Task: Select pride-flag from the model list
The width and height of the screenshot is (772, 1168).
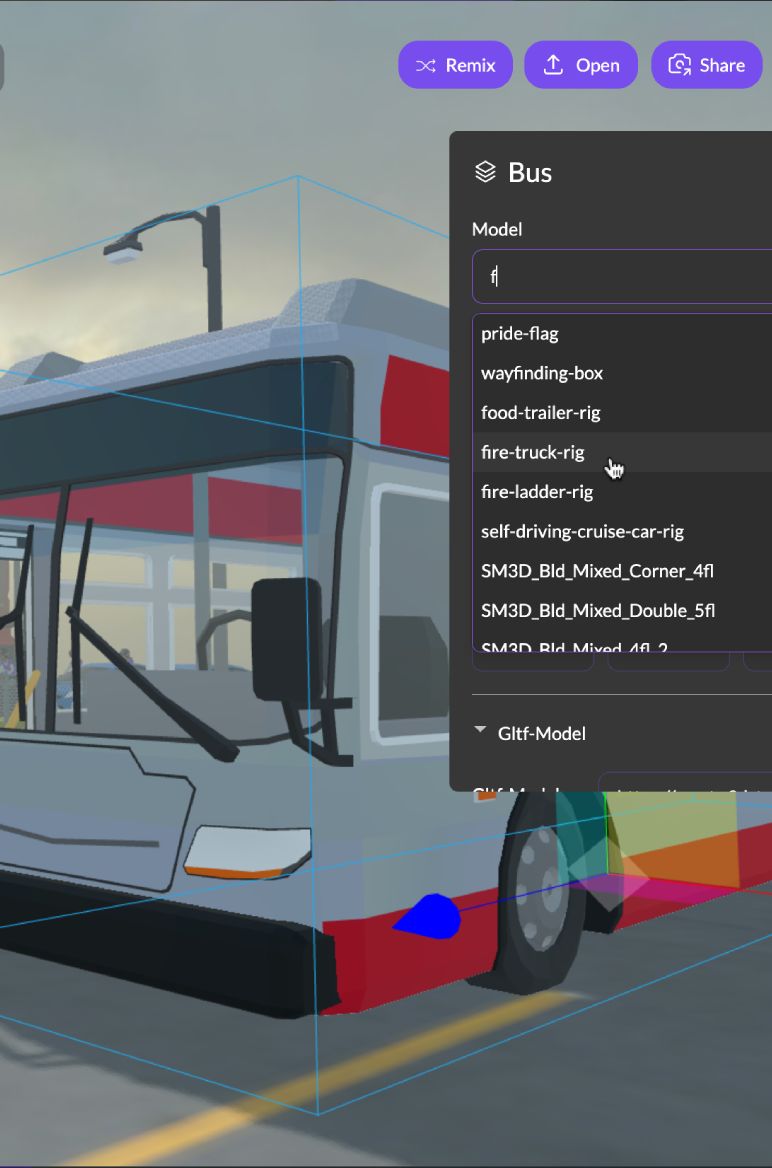Action: coord(520,333)
